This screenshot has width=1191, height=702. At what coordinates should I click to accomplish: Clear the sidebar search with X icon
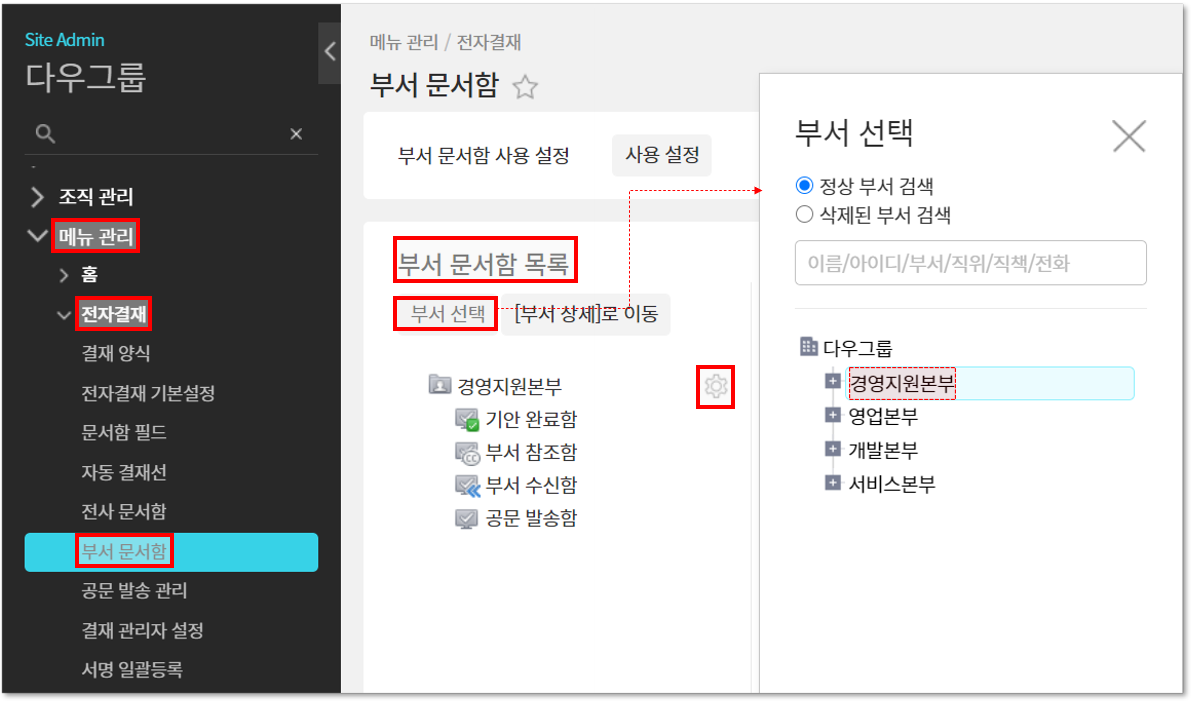point(296,134)
